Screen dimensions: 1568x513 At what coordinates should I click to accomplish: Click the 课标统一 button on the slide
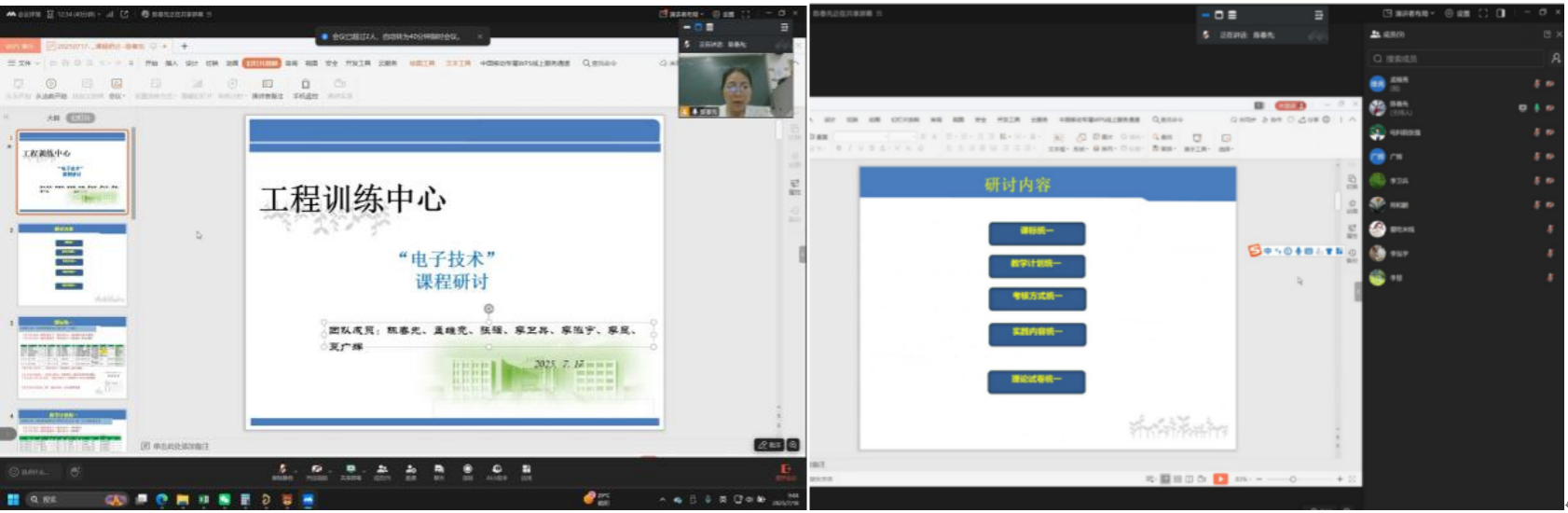click(x=1037, y=231)
